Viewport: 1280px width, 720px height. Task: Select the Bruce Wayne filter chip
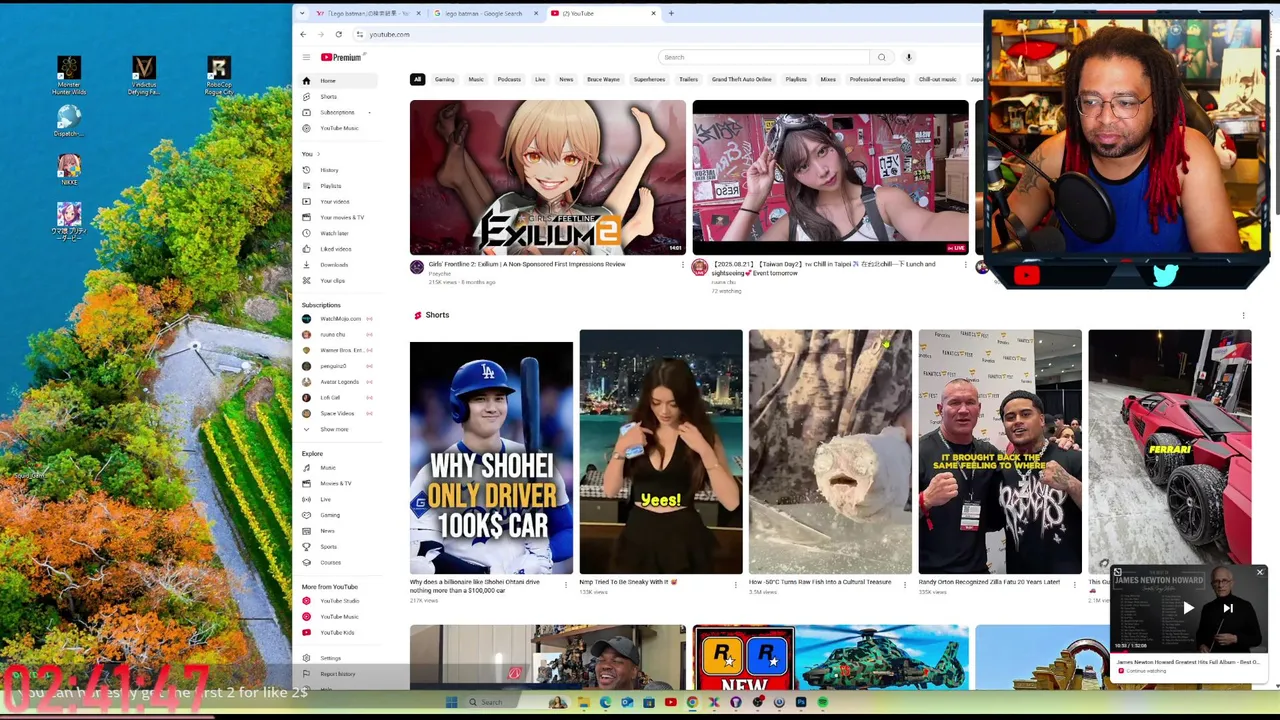[603, 79]
